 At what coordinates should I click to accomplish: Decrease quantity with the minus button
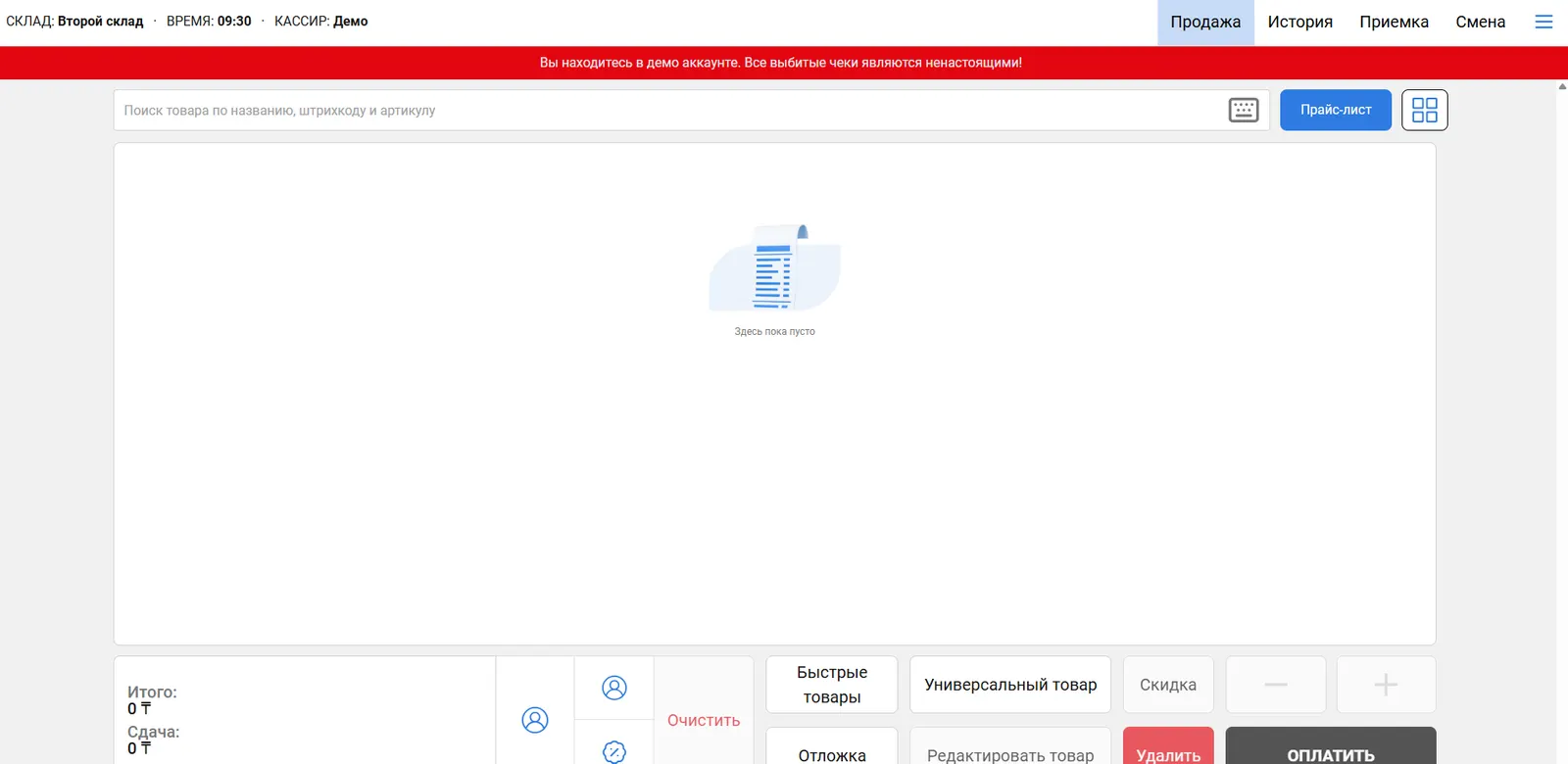click(x=1276, y=685)
